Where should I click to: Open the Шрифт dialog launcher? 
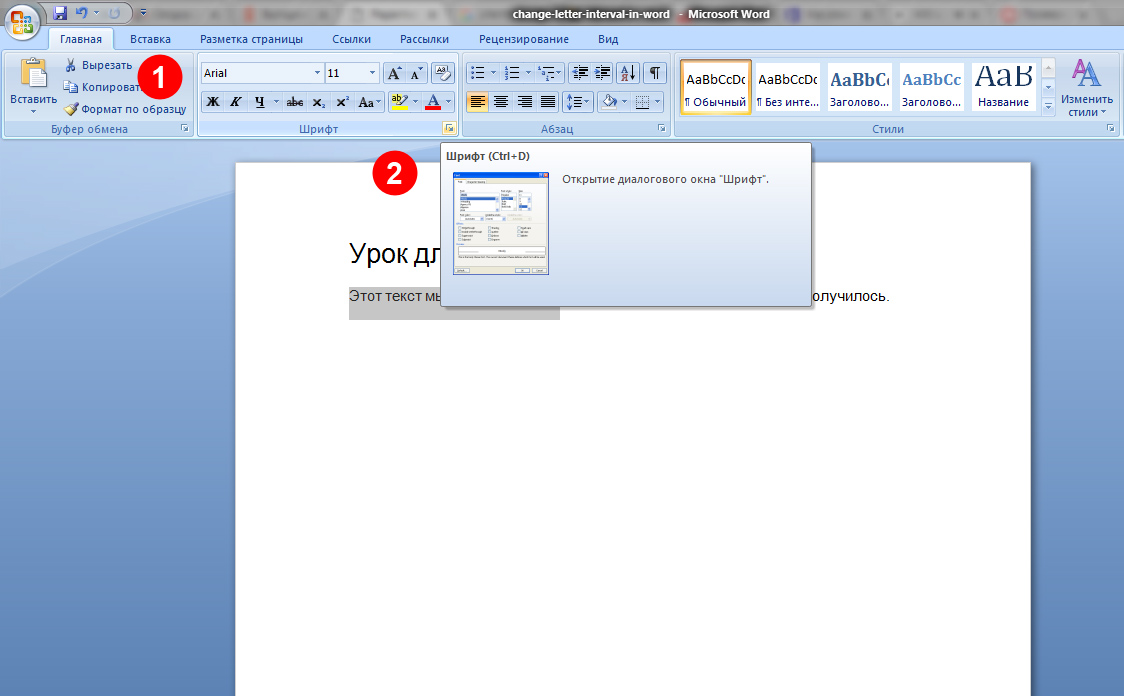(449, 128)
